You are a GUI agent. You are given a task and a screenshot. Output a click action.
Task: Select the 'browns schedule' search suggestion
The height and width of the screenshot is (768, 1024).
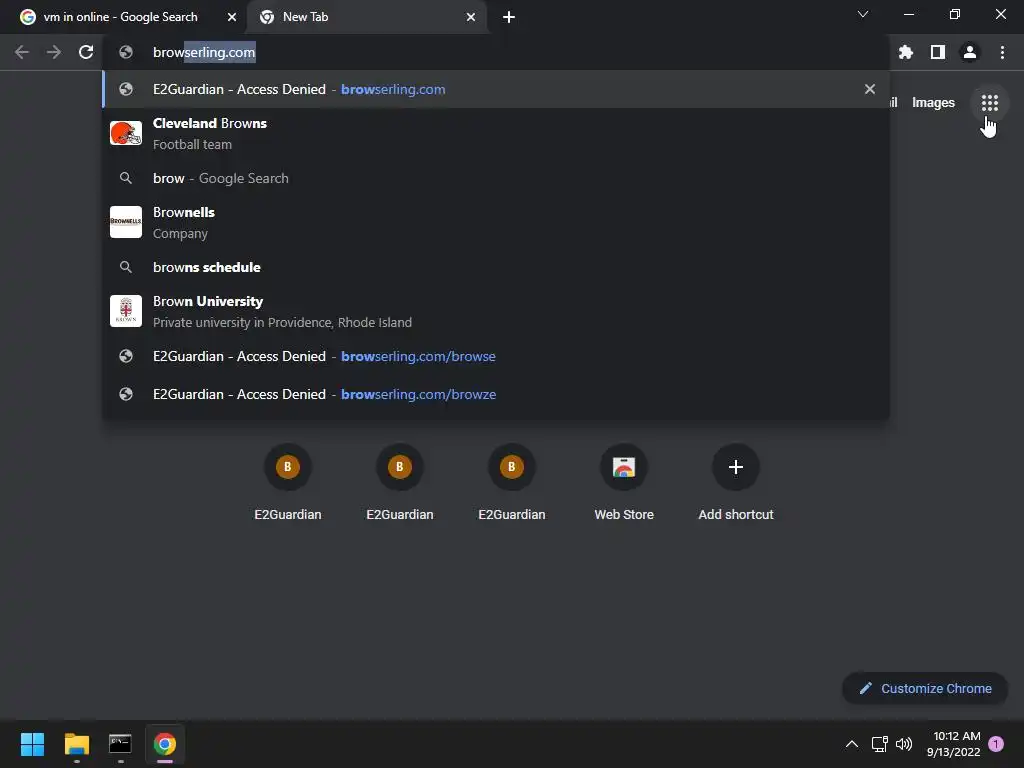point(496,266)
